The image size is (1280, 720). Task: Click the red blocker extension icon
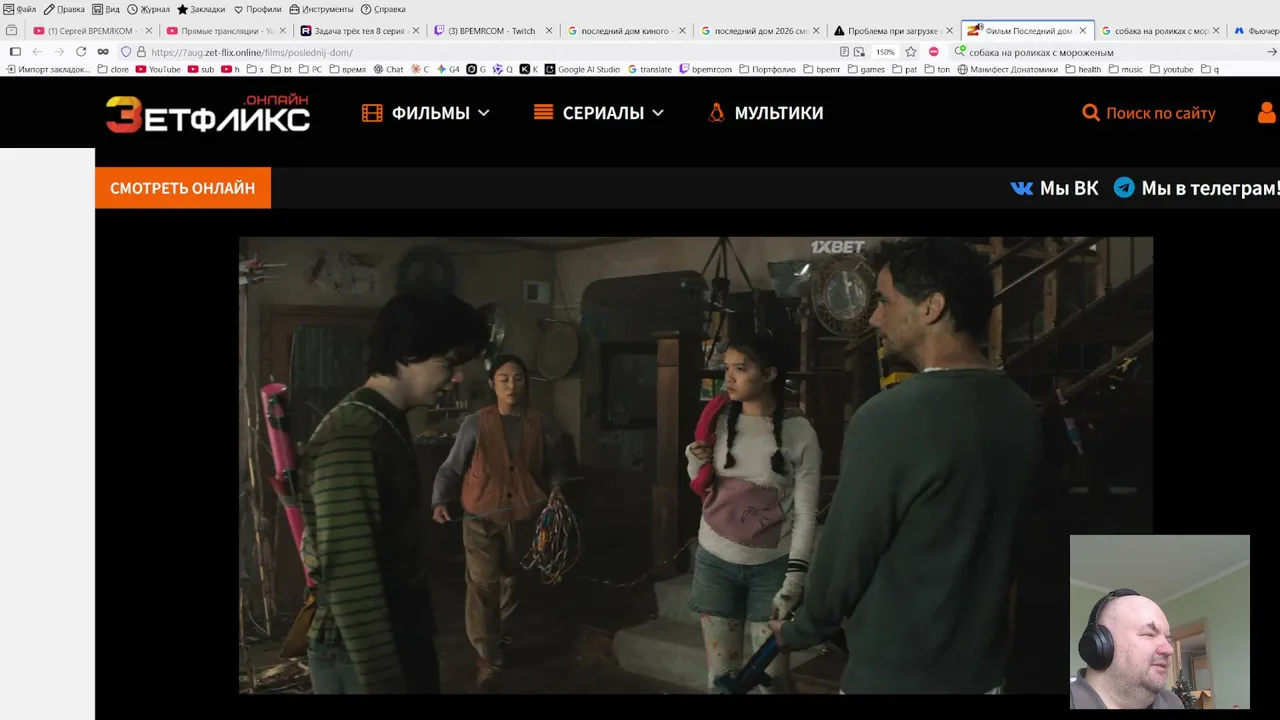(x=934, y=52)
